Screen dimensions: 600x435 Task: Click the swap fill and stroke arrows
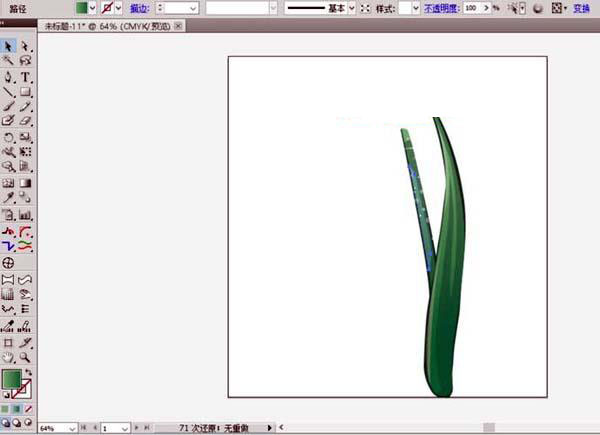click(x=29, y=372)
